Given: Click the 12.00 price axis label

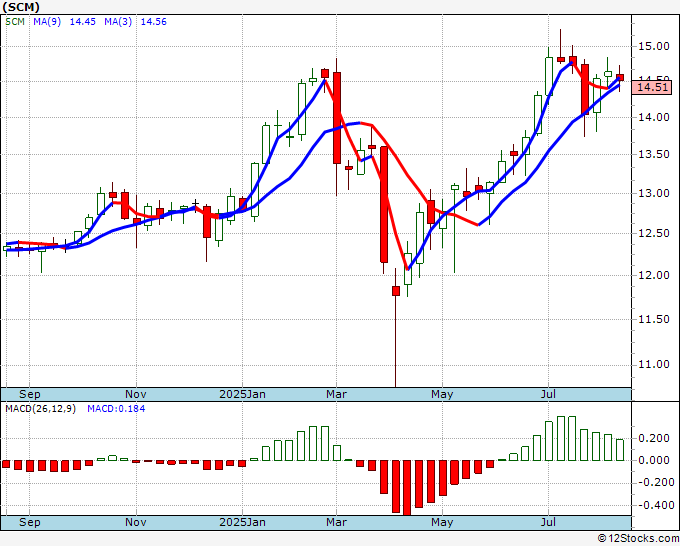Looking at the screenshot, I should coord(654,275).
